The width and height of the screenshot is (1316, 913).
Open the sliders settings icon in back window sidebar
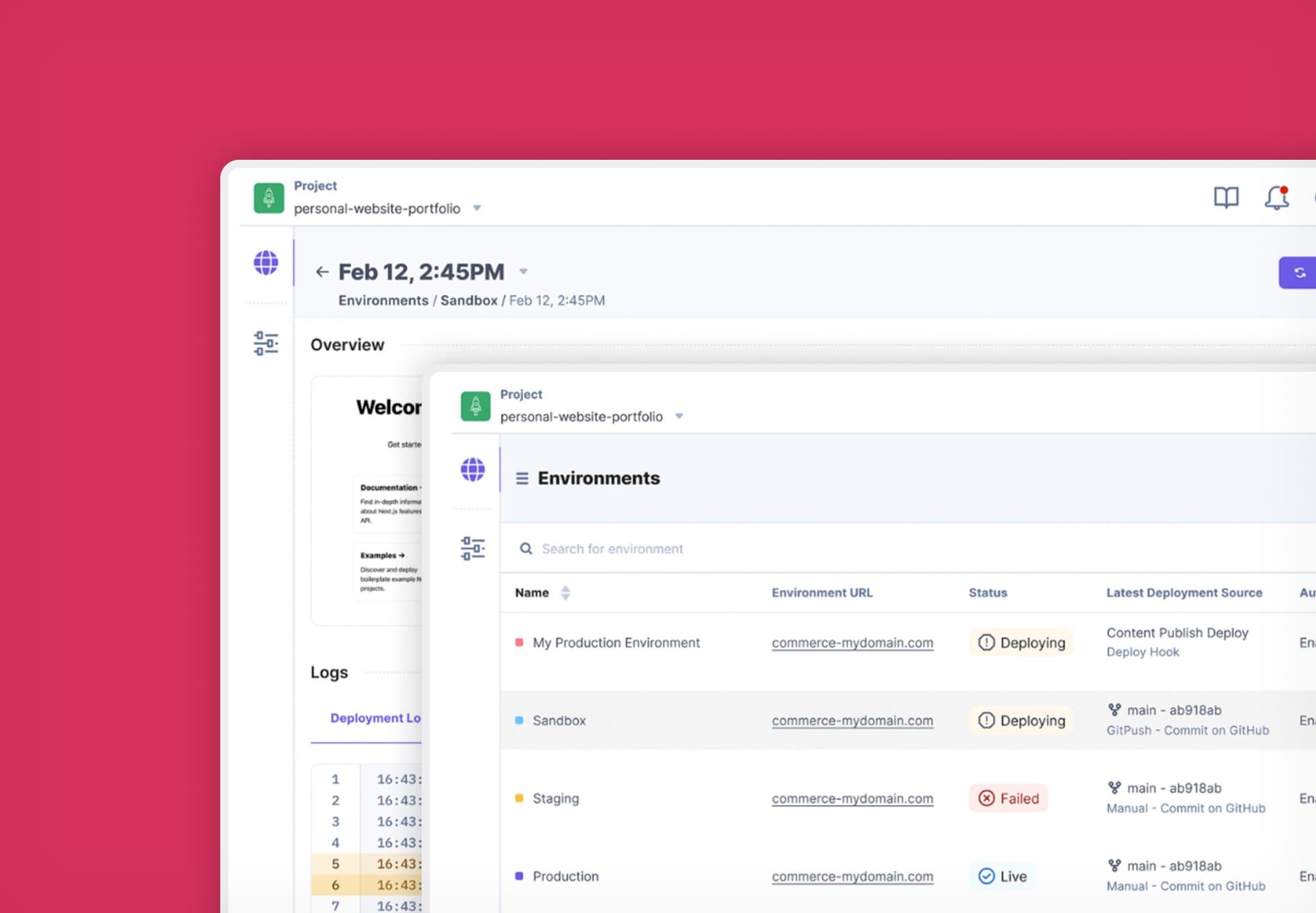pos(266,343)
